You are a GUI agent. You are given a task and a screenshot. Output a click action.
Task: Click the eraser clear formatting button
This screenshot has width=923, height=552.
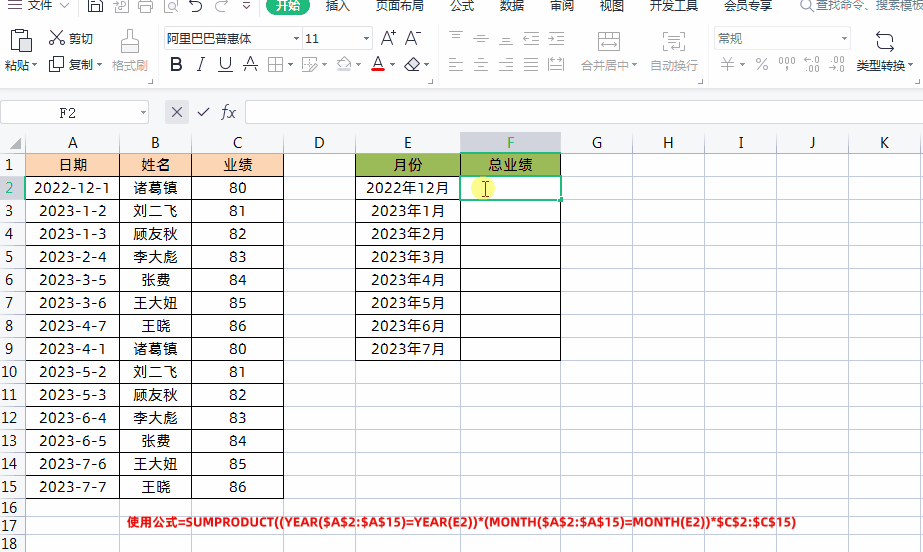point(412,64)
